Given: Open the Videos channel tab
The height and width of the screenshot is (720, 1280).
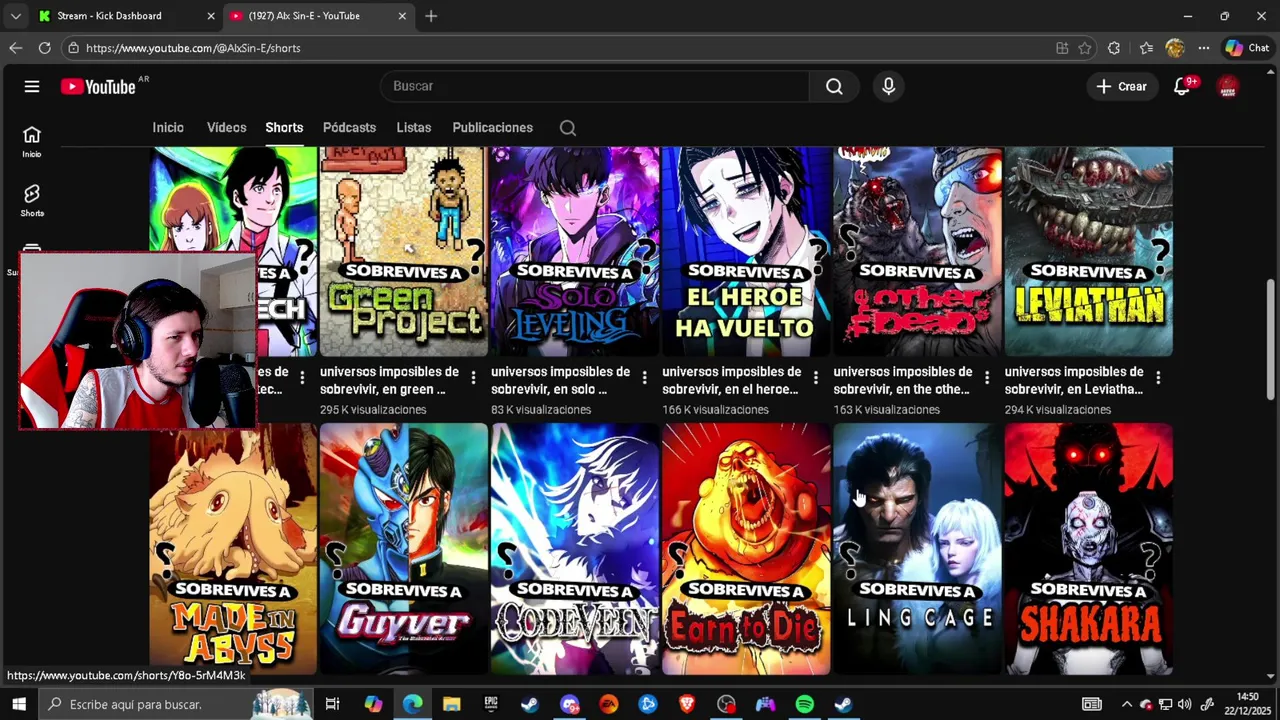Looking at the screenshot, I should click(x=226, y=128).
